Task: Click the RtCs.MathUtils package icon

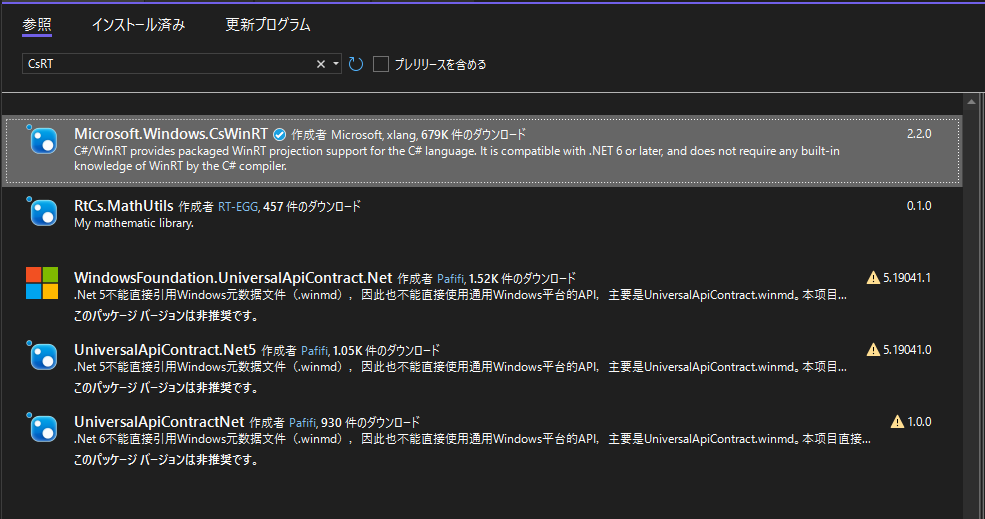Action: pos(44,212)
